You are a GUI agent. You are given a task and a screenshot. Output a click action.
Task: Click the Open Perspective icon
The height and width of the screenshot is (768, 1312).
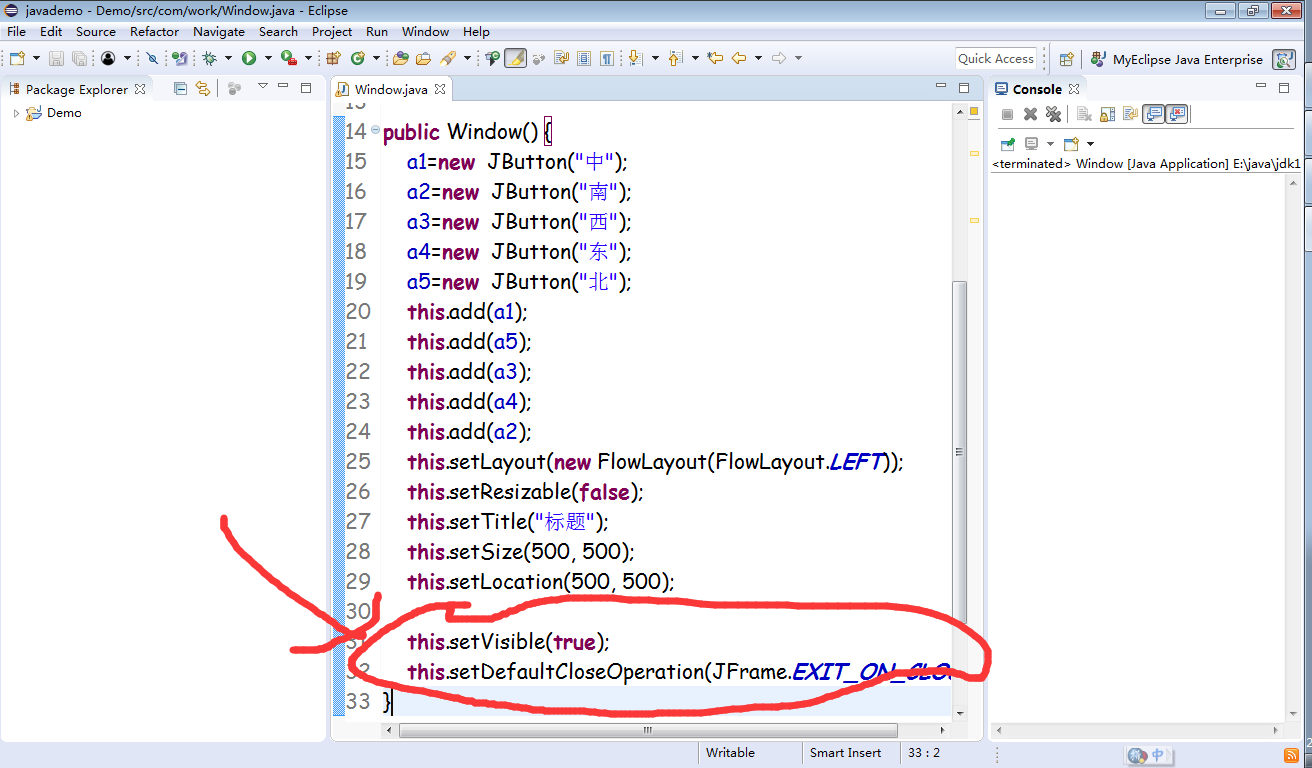tap(1067, 59)
